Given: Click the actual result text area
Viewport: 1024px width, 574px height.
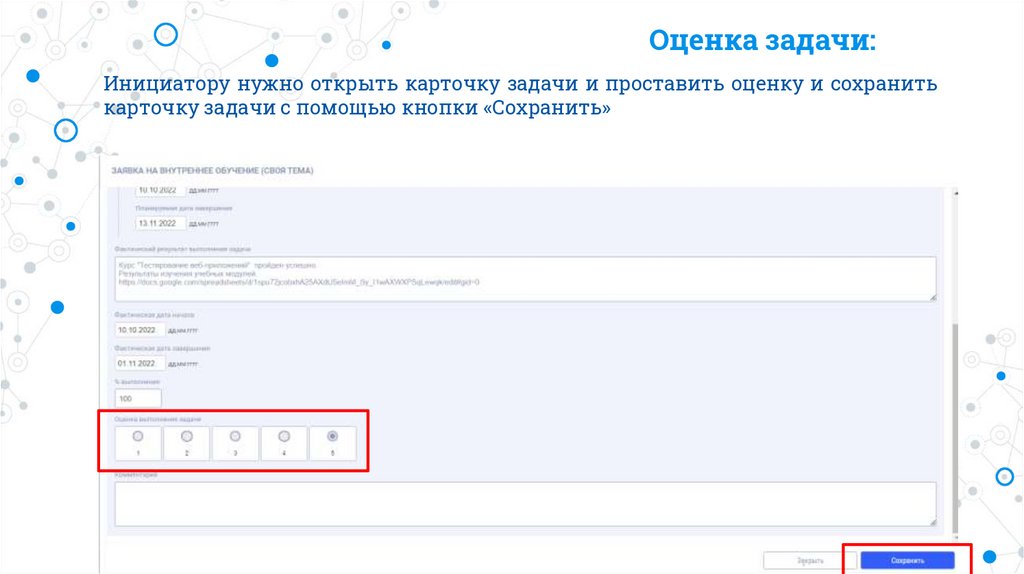Looking at the screenshot, I should pyautogui.click(x=525, y=279).
